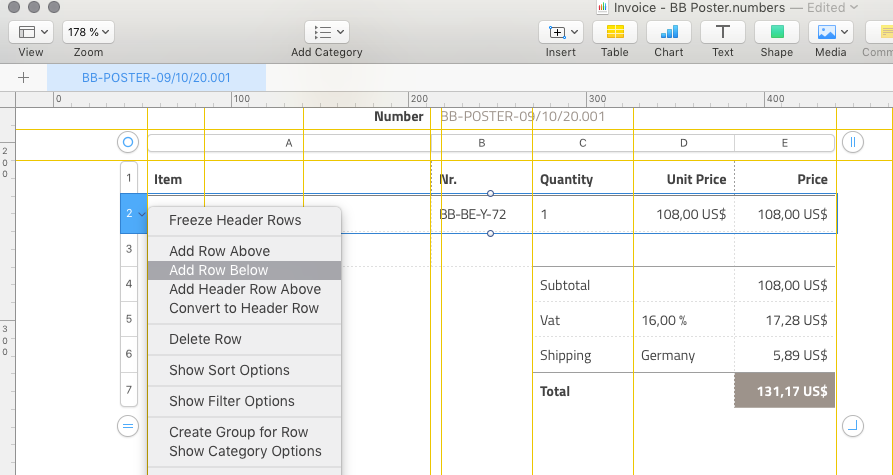Screen dimensions: 893x475
Task: Add a Text box from toolbar
Action: pyautogui.click(x=722, y=32)
